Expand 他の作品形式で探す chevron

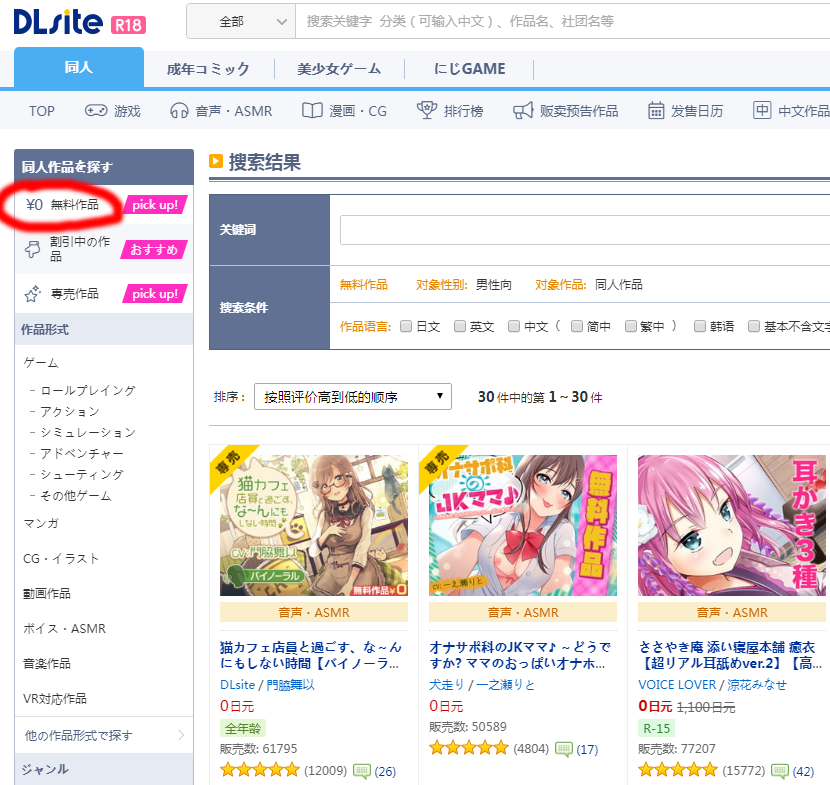click(182, 735)
